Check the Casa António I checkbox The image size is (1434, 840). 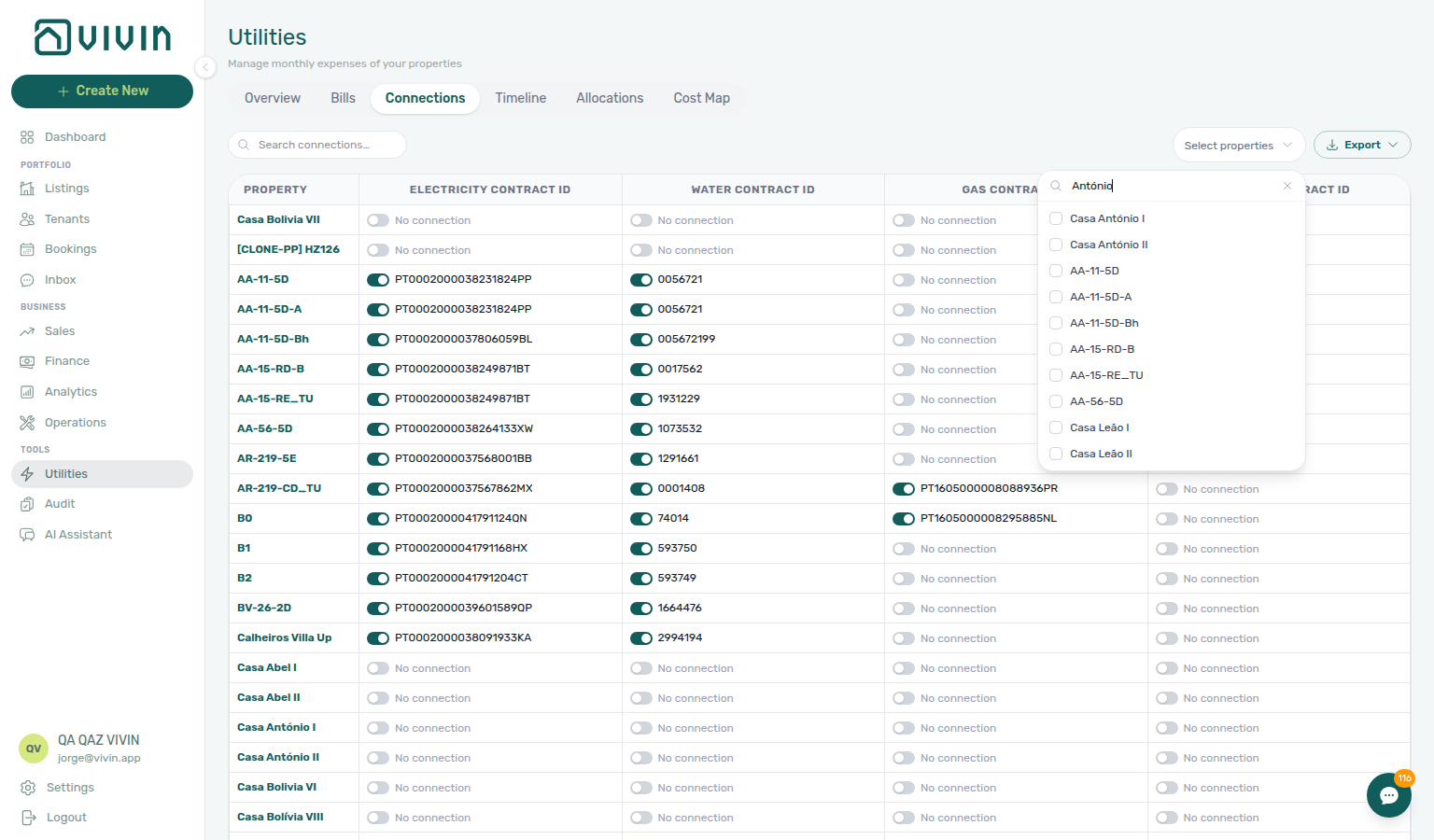1056,218
